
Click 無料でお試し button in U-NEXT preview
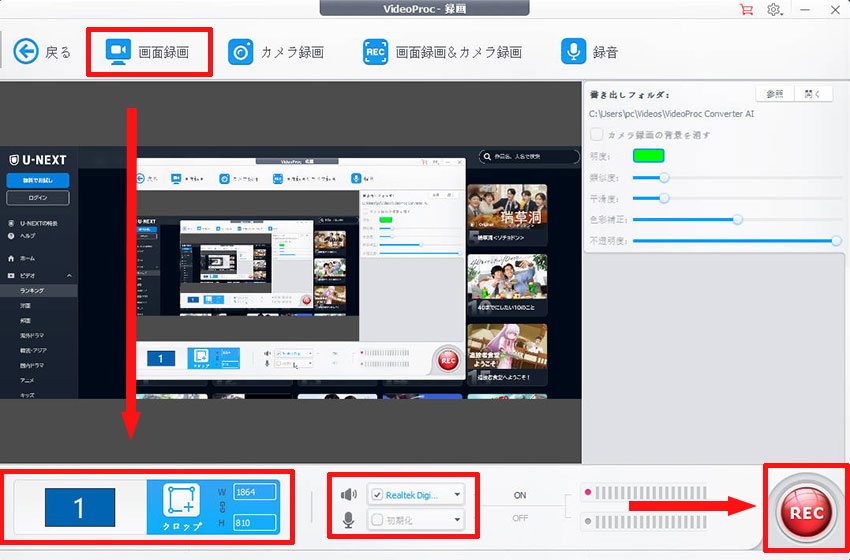[x=38, y=180]
